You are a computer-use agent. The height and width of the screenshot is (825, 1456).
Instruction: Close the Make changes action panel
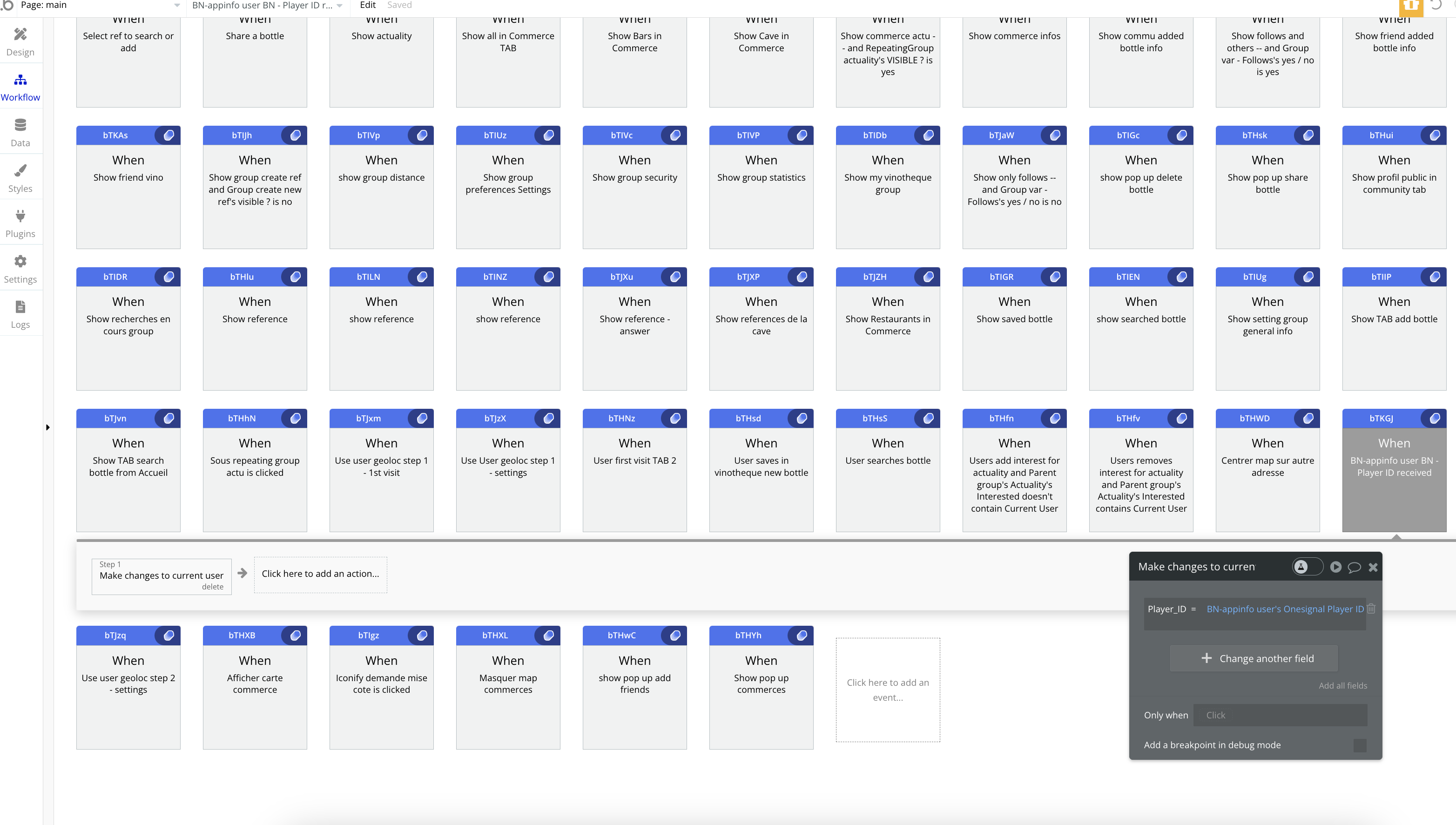pyautogui.click(x=1373, y=567)
